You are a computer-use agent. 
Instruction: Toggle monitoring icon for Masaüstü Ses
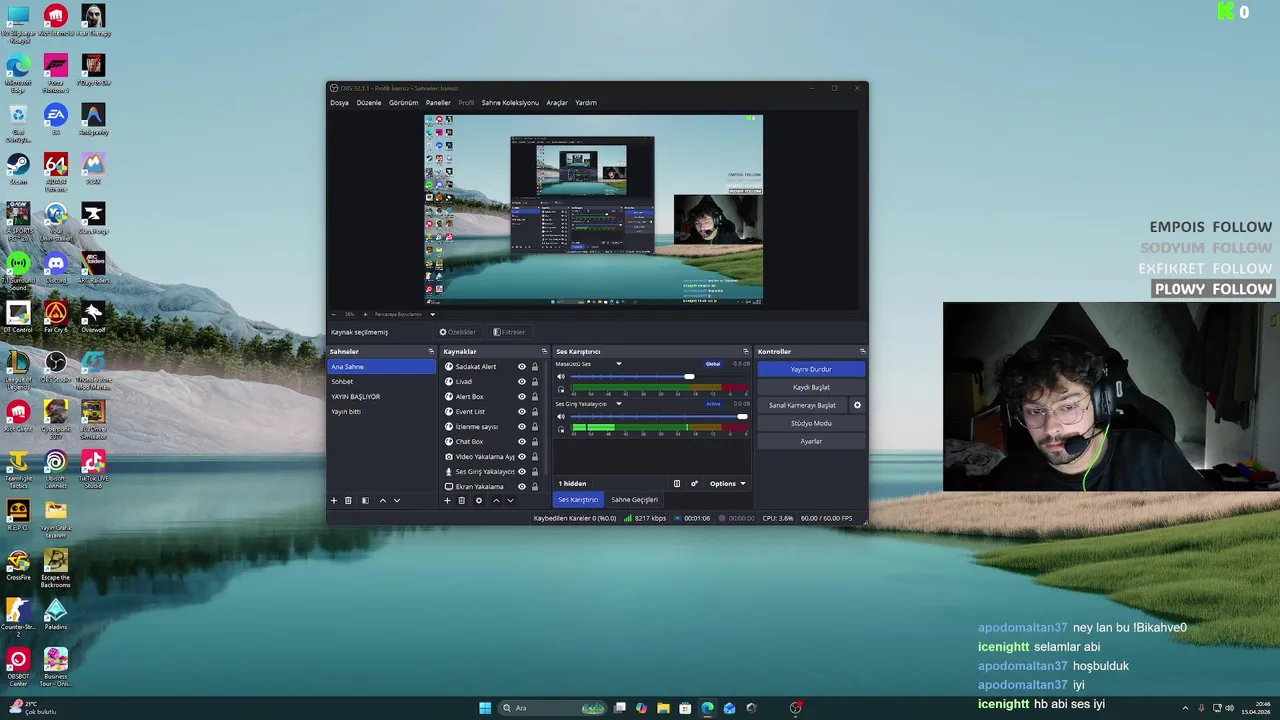561,390
